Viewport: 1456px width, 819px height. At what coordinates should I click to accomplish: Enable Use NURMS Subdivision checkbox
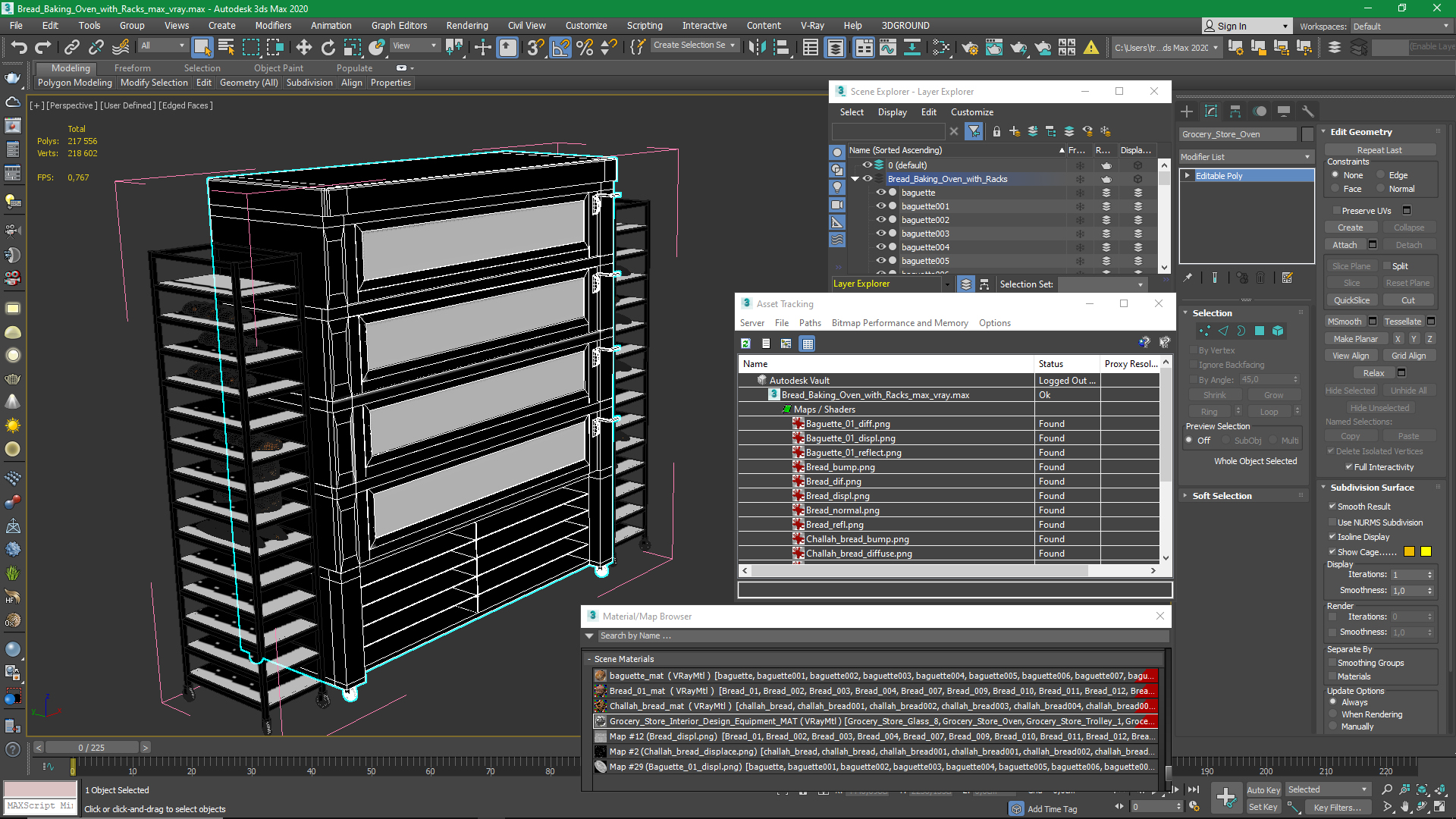tap(1332, 522)
